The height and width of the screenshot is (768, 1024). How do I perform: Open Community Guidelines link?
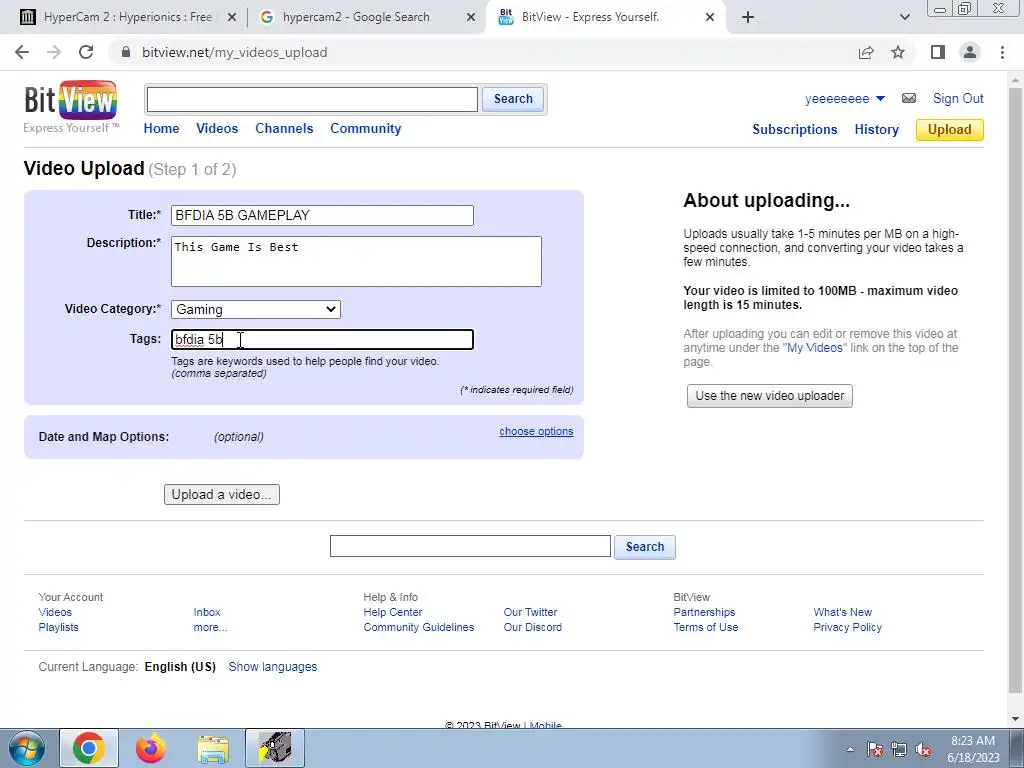coord(419,627)
